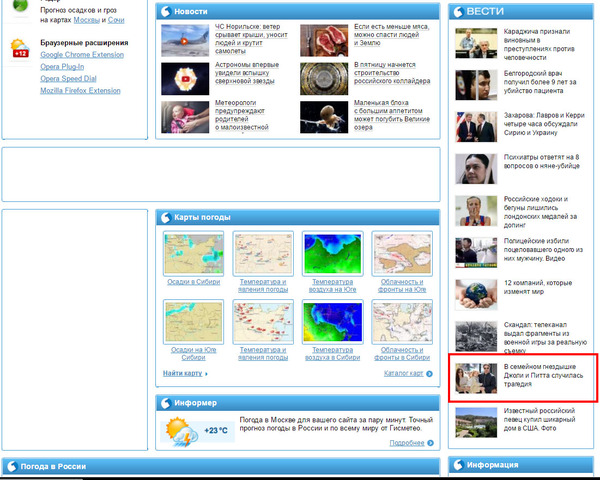Follow the Сочи radar map link
Image resolution: width=600 pixels, height=480 pixels.
tap(116, 20)
